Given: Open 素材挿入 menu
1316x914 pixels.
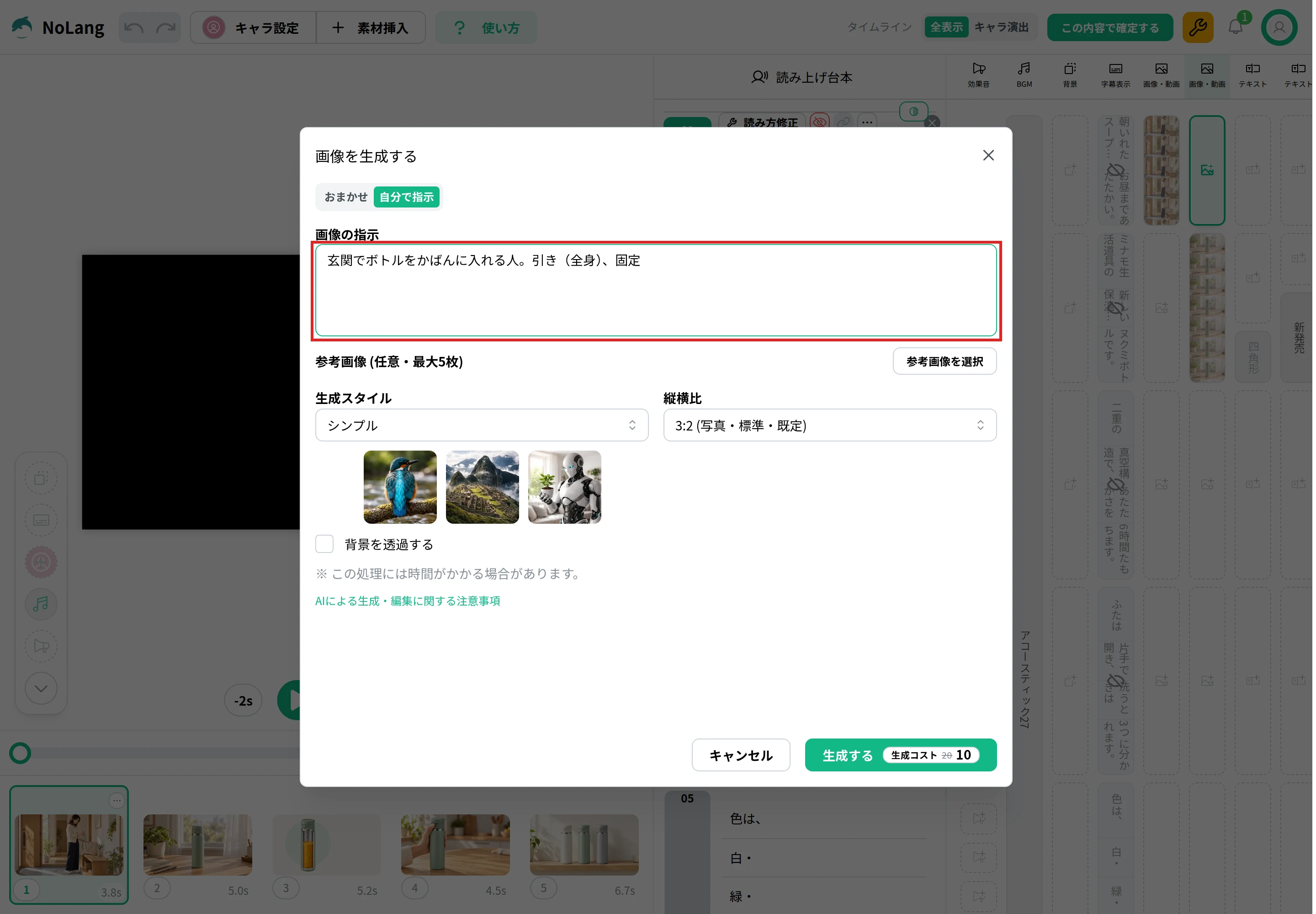Looking at the screenshot, I should (371, 27).
